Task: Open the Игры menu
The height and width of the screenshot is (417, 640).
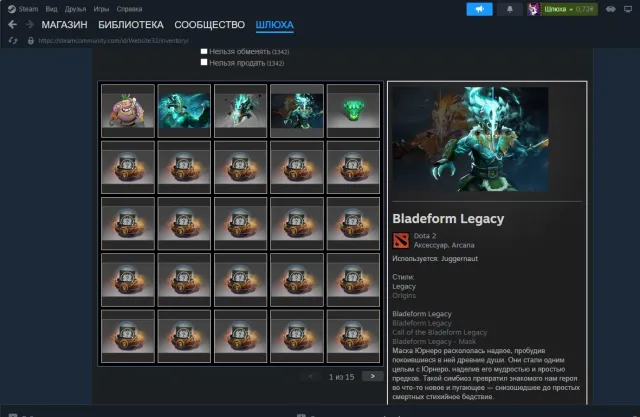Action: coord(101,9)
